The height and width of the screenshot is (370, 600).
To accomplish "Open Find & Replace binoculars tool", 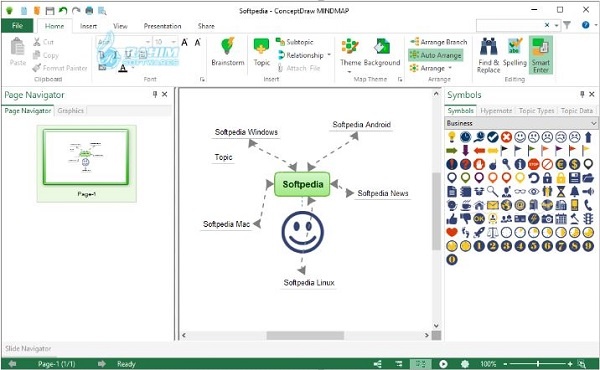I will coord(489,55).
